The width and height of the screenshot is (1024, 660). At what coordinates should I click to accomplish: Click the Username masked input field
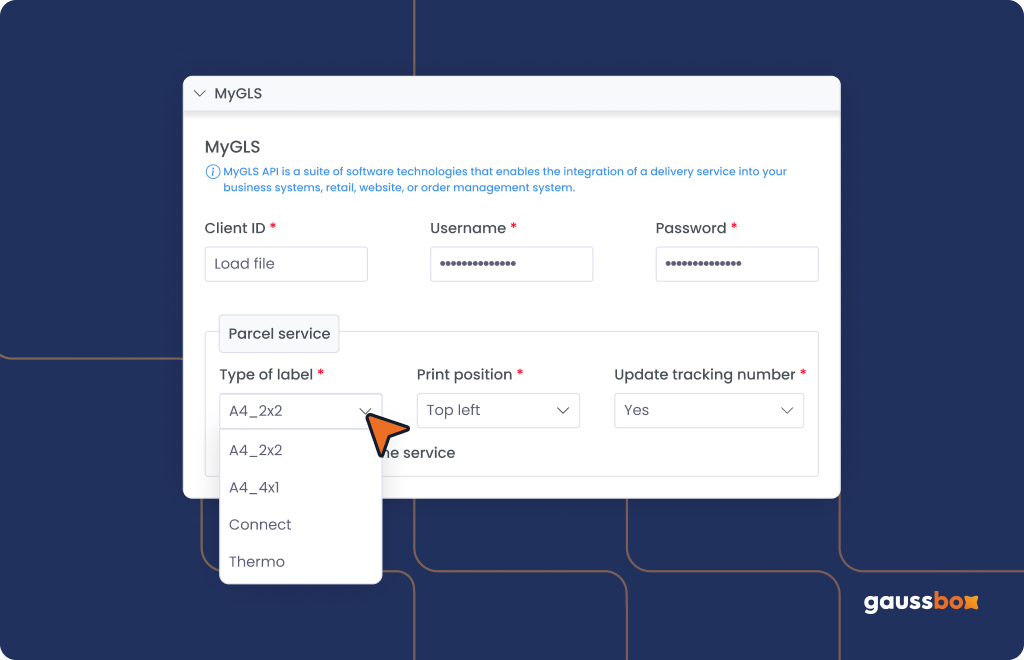511,264
